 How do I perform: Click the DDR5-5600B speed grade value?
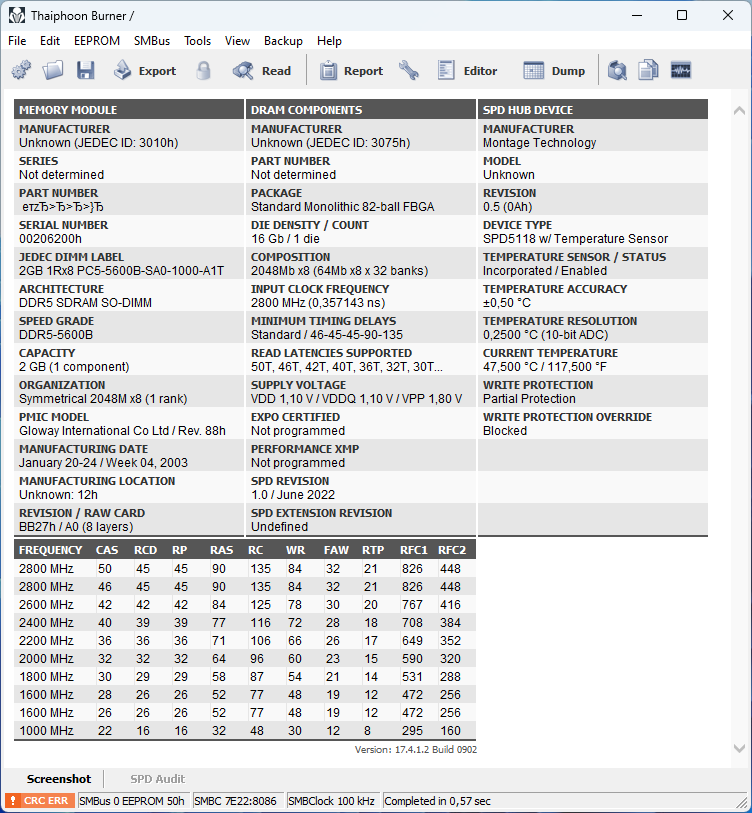(56, 334)
